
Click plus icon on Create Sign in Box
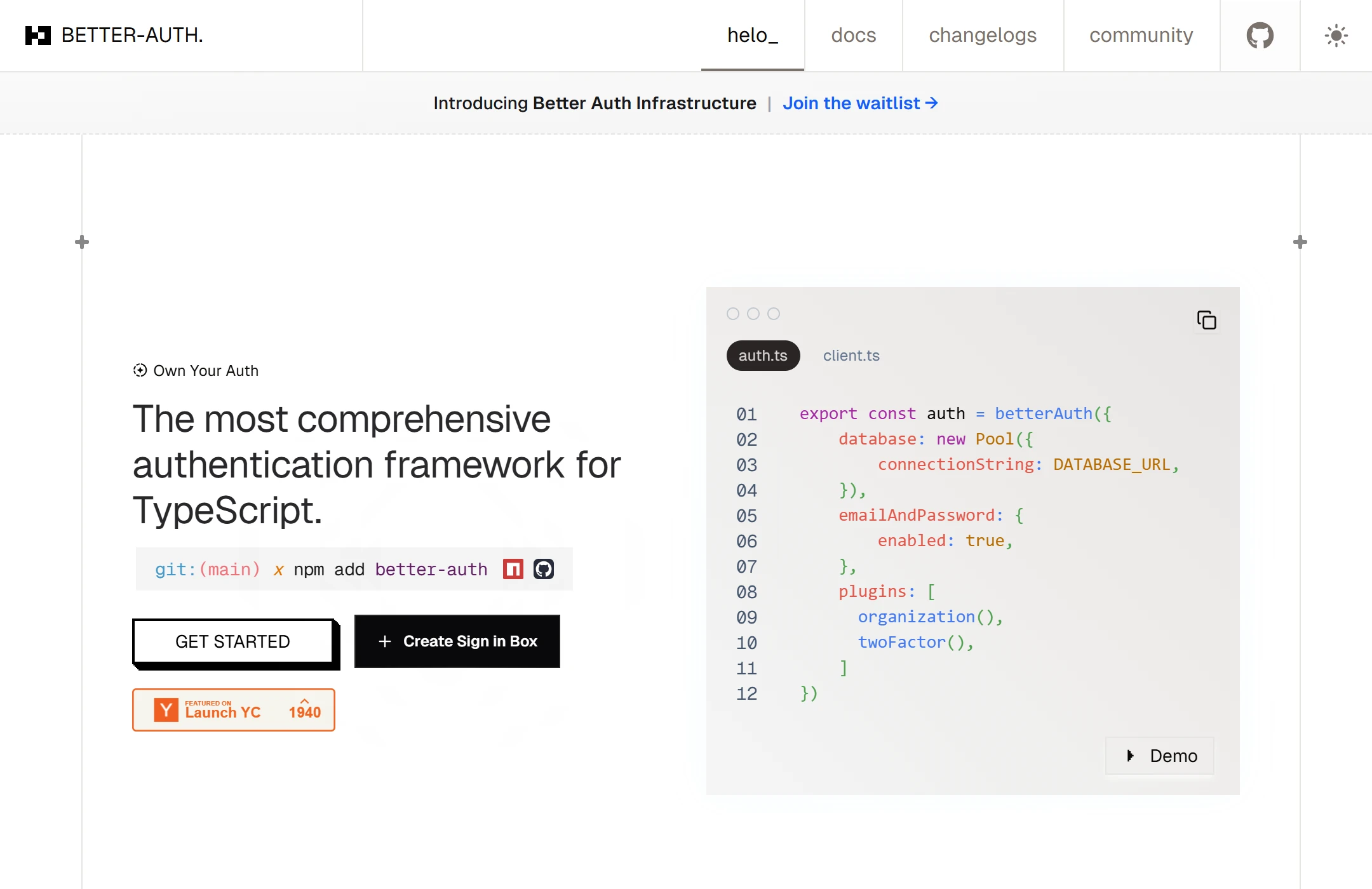point(385,641)
